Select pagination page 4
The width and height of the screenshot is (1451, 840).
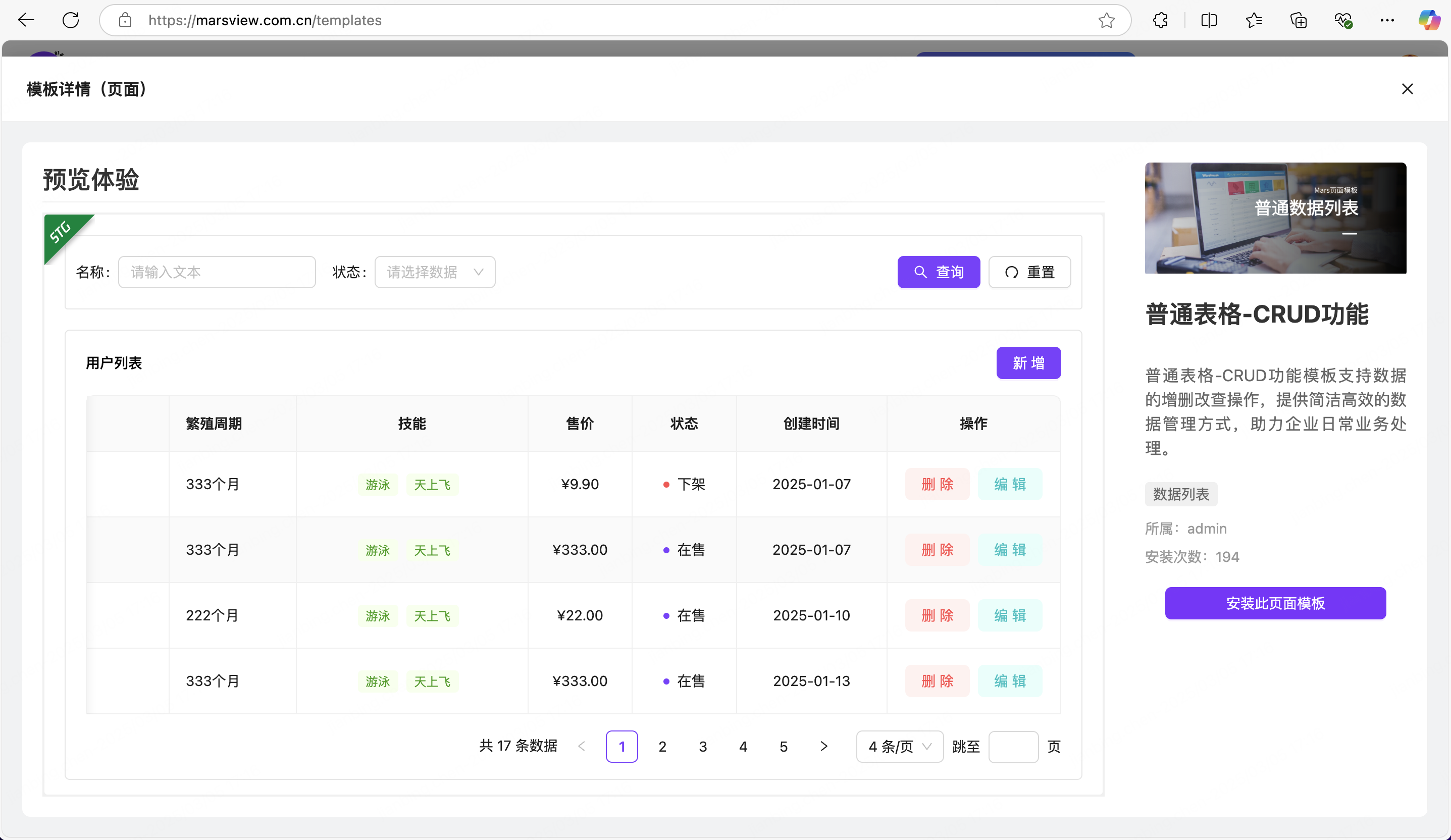743,746
